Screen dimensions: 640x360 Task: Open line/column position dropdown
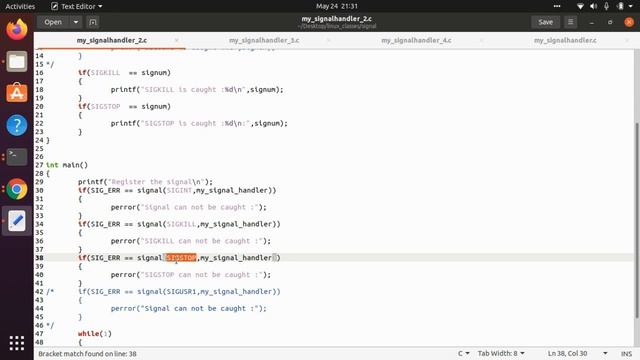605,353
